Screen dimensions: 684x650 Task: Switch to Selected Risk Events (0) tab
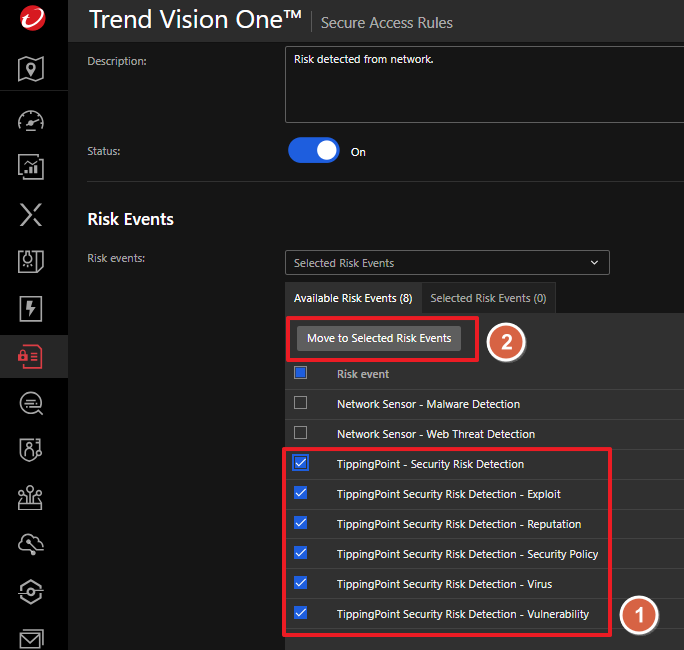(x=488, y=298)
